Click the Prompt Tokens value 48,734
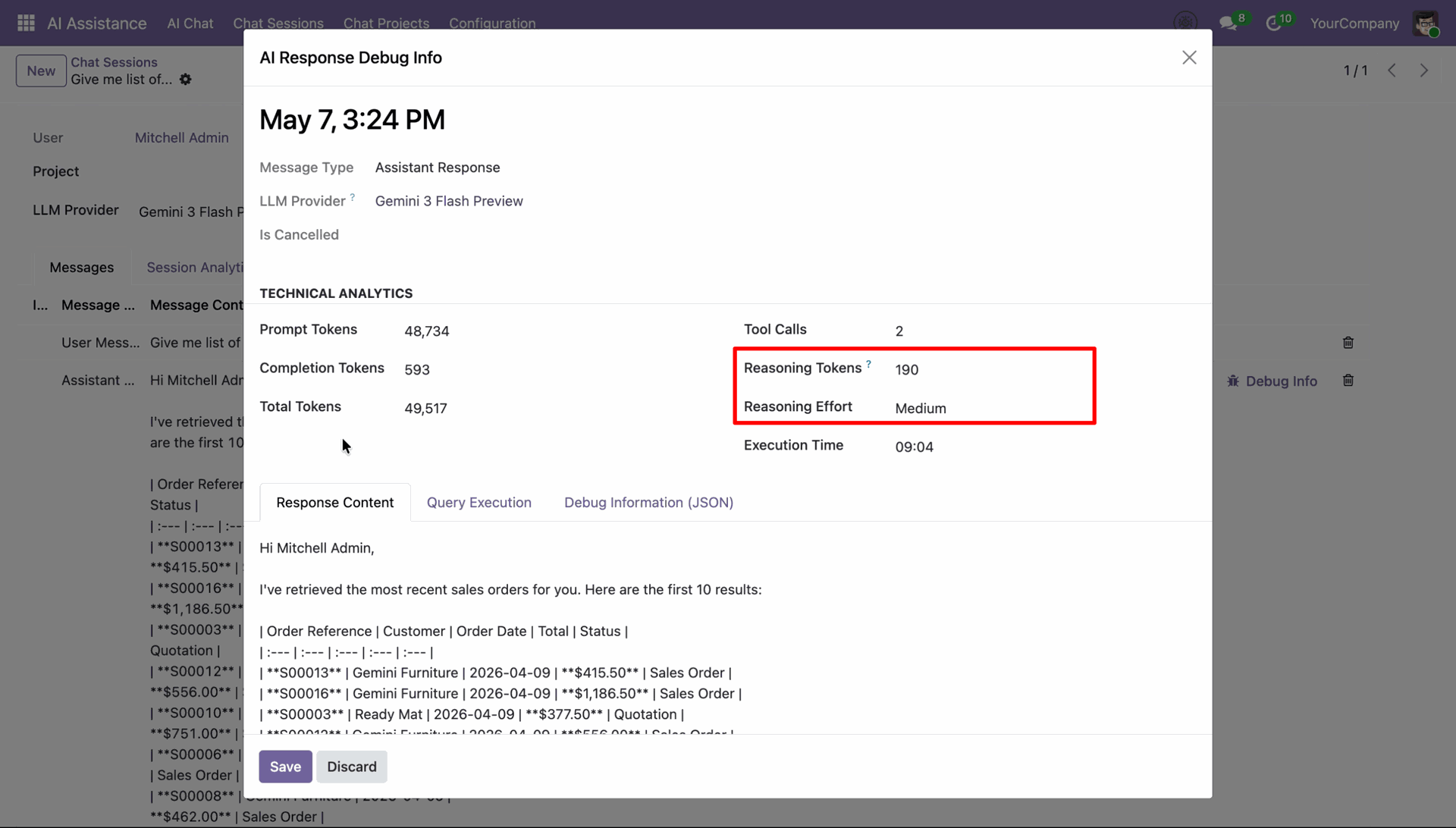The height and width of the screenshot is (828, 1456). (x=427, y=331)
